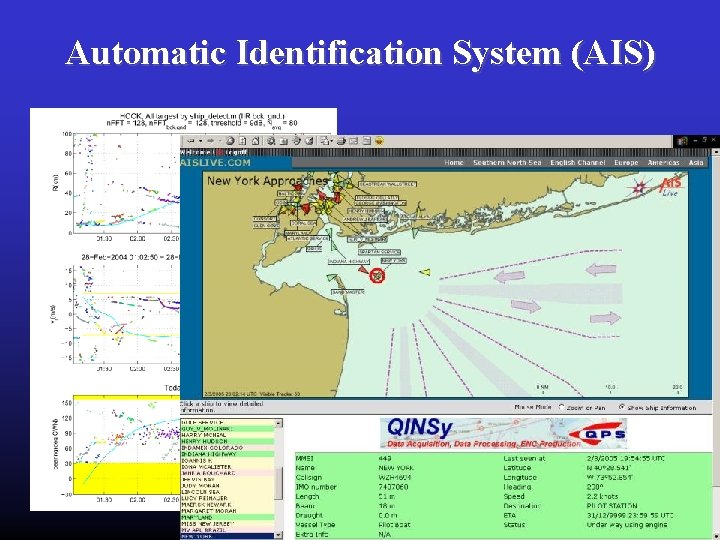
Task: Select LUCY REINAUER in the ship list
Action: 227,498
